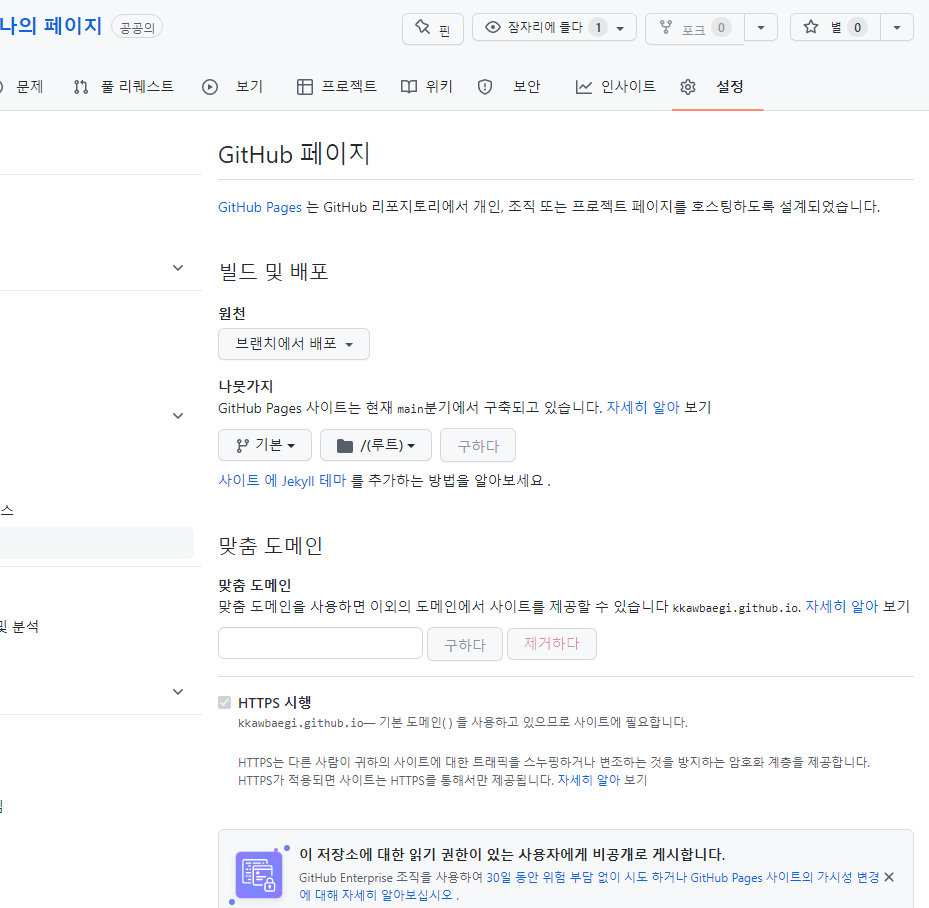The height and width of the screenshot is (908, 929).
Task: Click the star count badge 0
Action: click(x=857, y=27)
